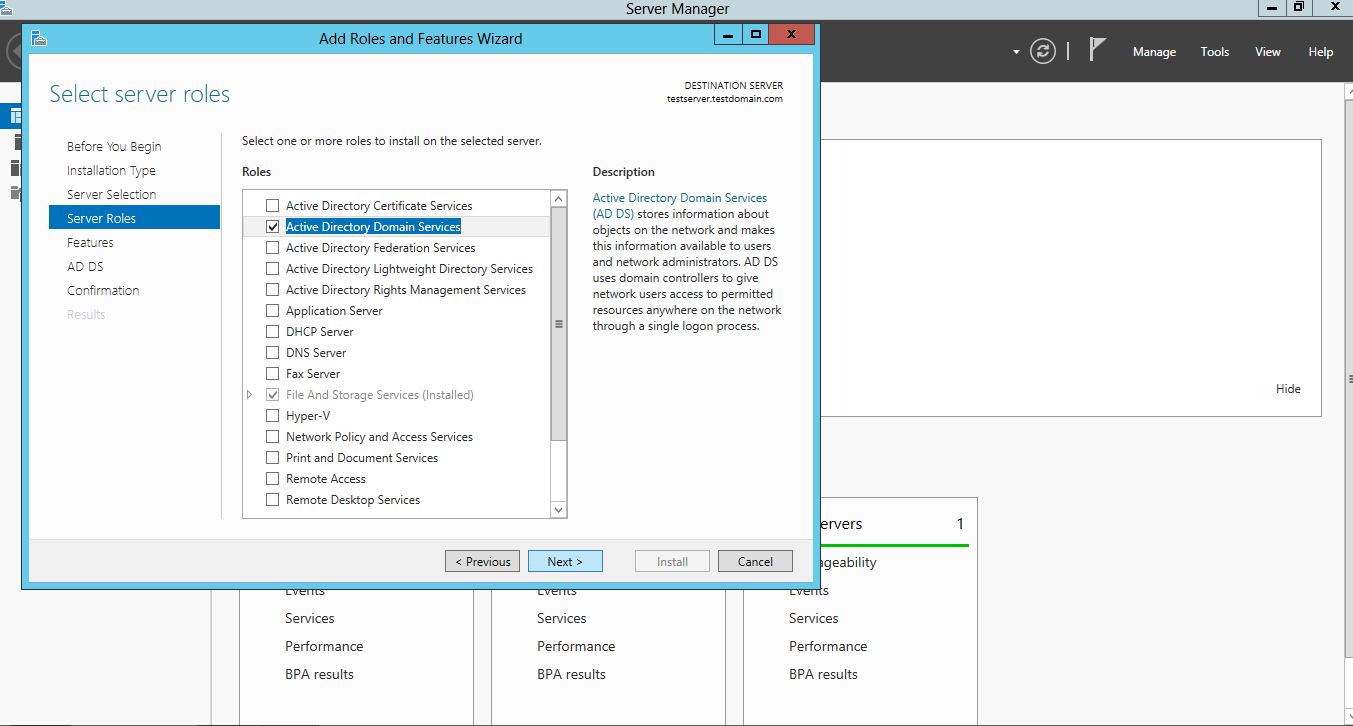Enable the Application Server role checkbox
This screenshot has height=726, width=1353.
[272, 311]
